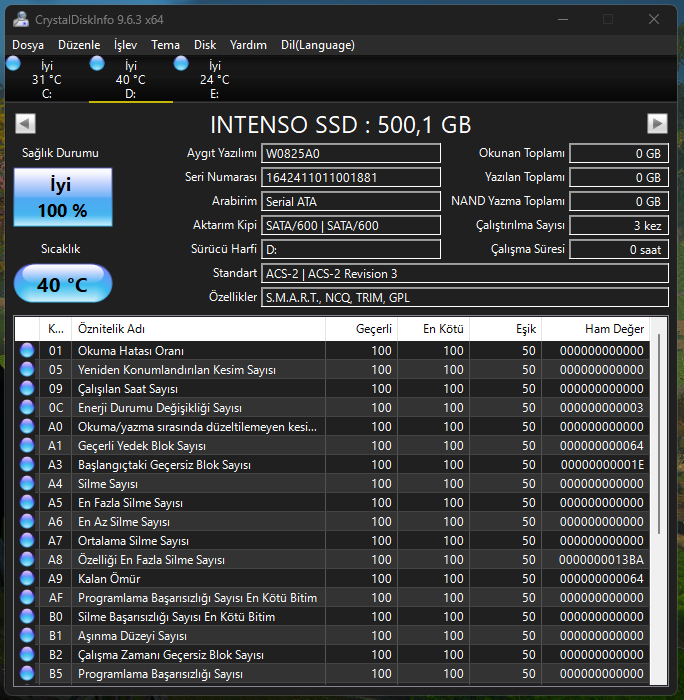This screenshot has width=684, height=700.
Task: Click the En Kötü column header
Action: (434, 329)
